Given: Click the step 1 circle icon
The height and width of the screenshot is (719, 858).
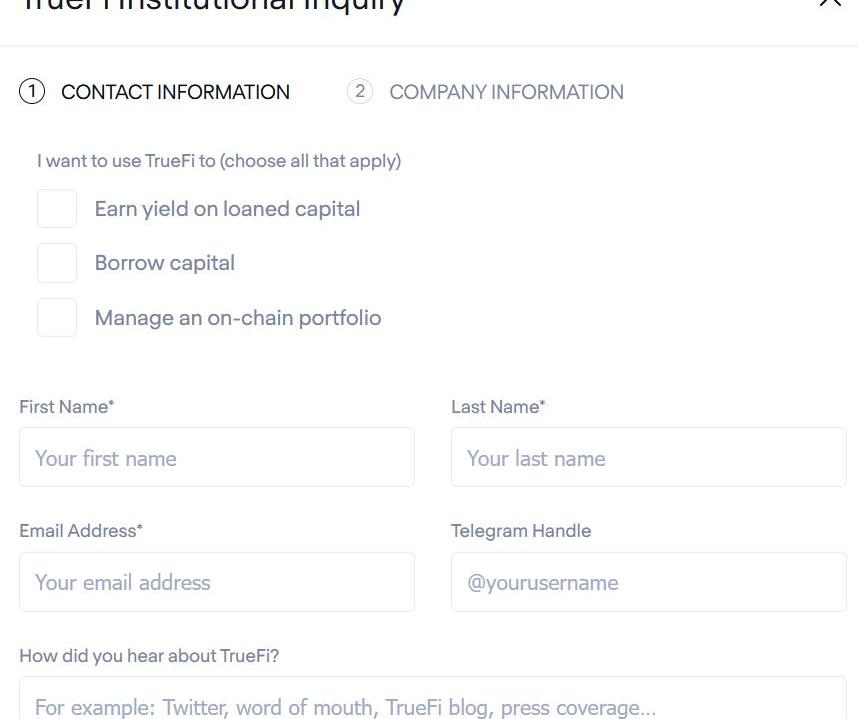Looking at the screenshot, I should (x=32, y=91).
